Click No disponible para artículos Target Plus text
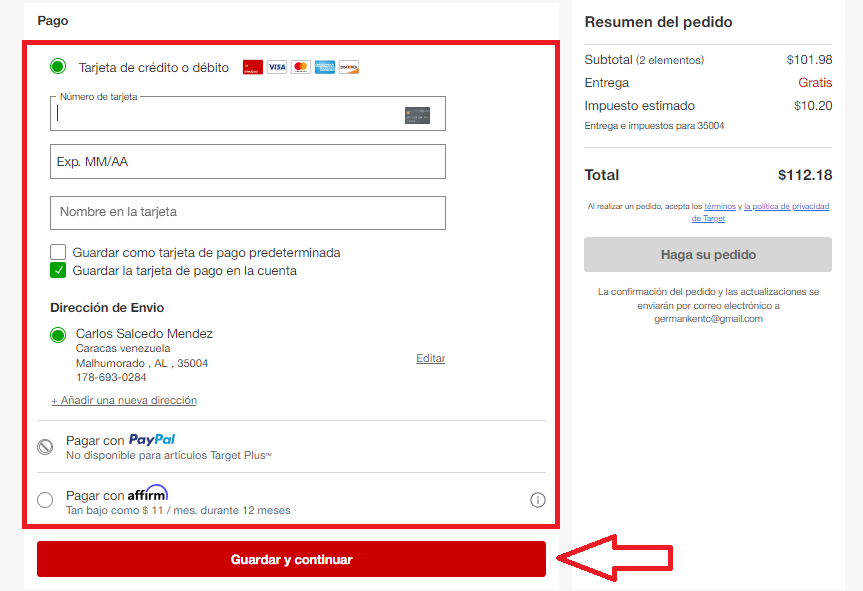This screenshot has width=863, height=591. 168,456
